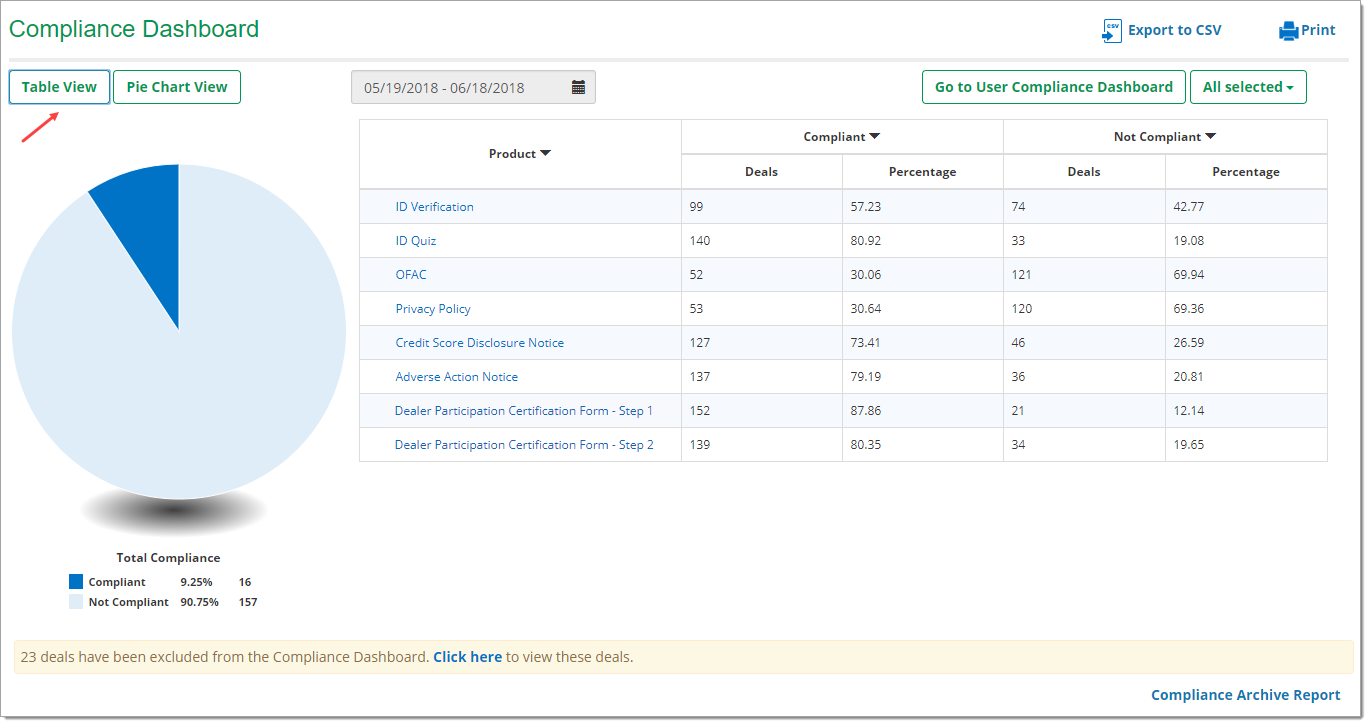Click the 127 compliant deals cell

(x=761, y=343)
